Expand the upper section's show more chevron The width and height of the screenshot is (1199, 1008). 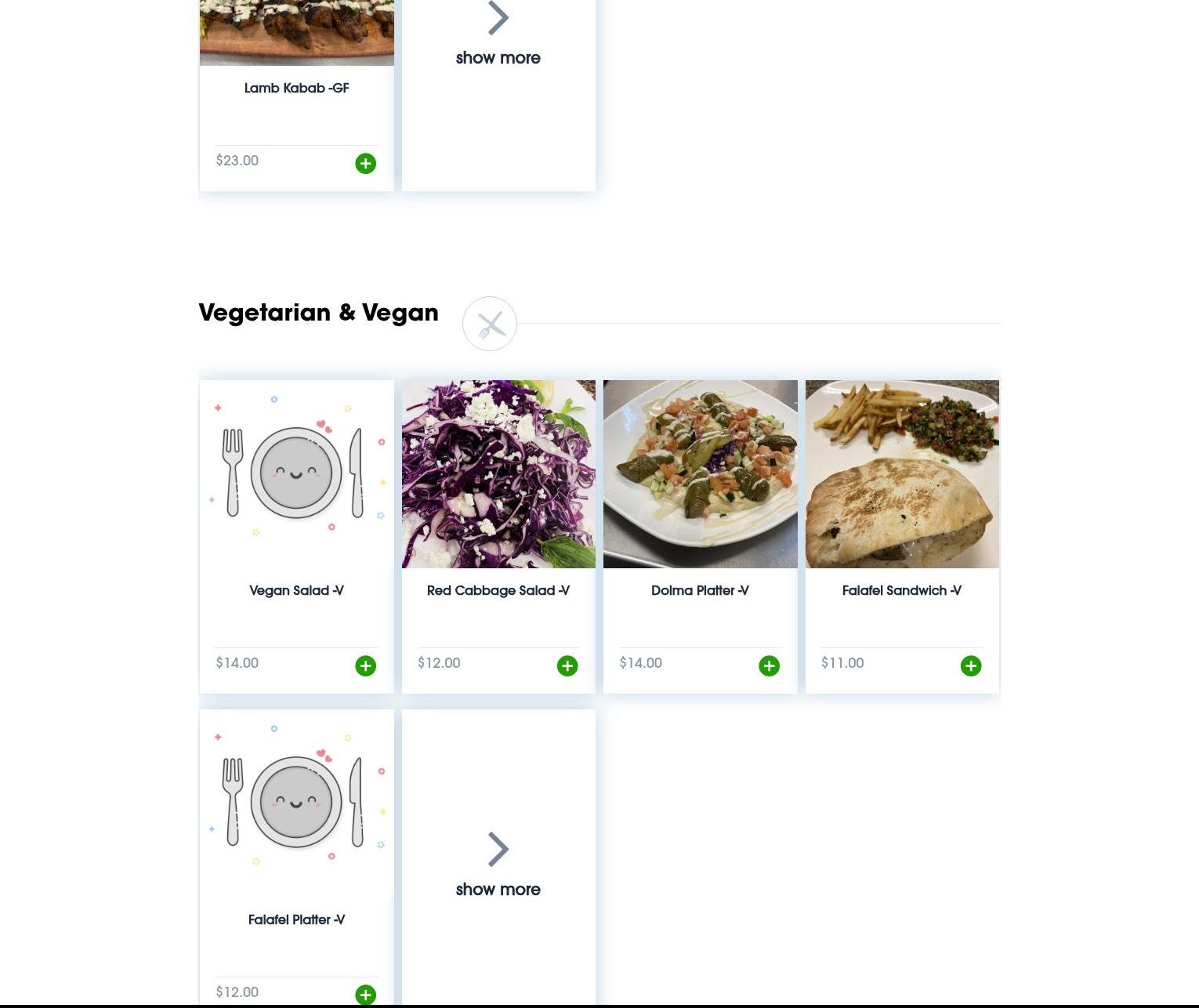(x=498, y=17)
